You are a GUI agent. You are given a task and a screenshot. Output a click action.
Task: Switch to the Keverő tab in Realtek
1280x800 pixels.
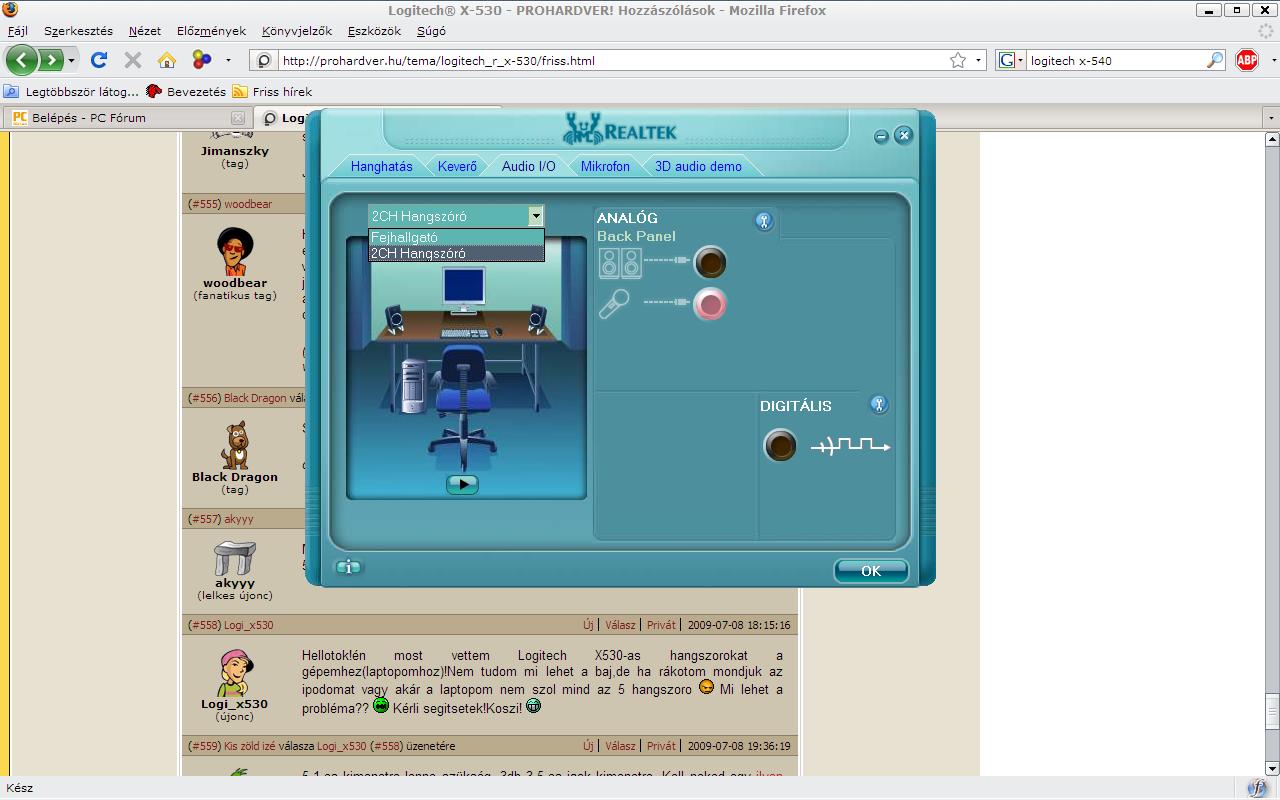tap(457, 166)
